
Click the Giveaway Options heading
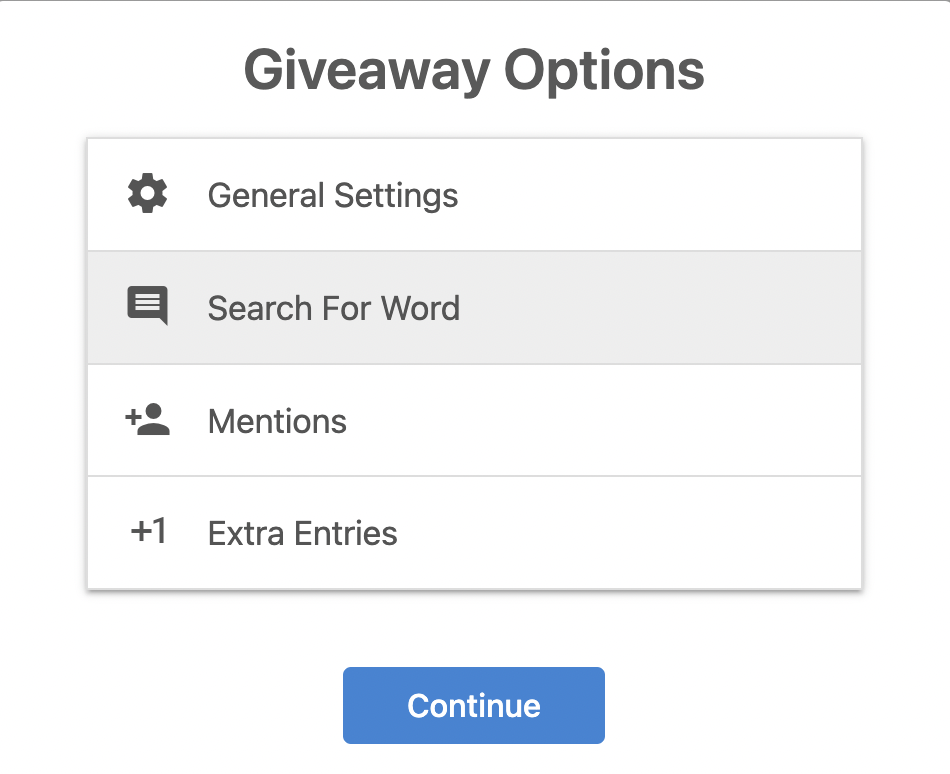pos(474,71)
